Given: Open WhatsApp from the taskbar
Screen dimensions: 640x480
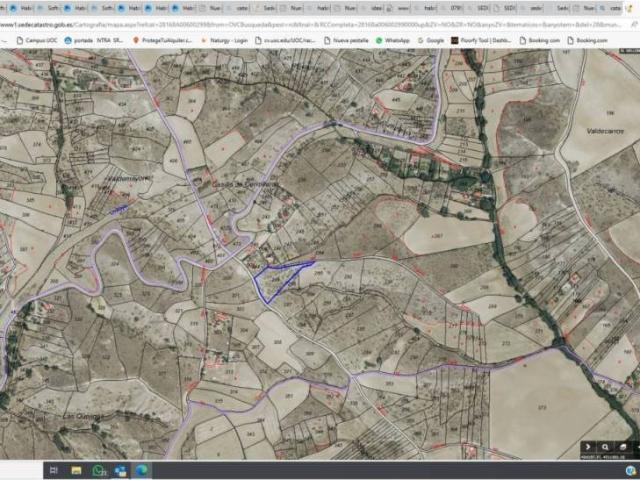Looking at the screenshot, I should point(99,470).
